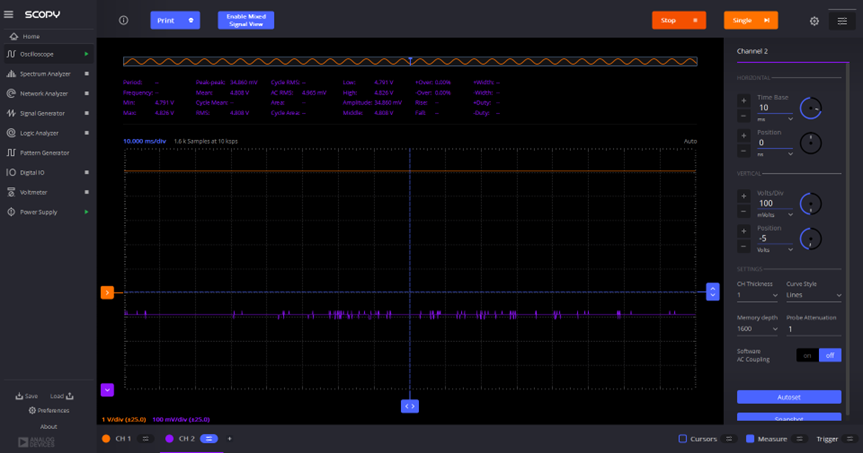Image resolution: width=863 pixels, height=453 pixels.
Task: Toggle the general settings sliders icon
Action: coord(842,21)
